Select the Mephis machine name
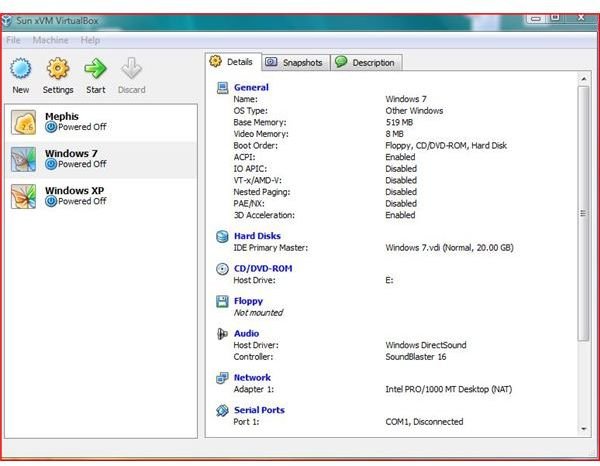Image resolution: width=600 pixels, height=466 pixels. point(62,116)
